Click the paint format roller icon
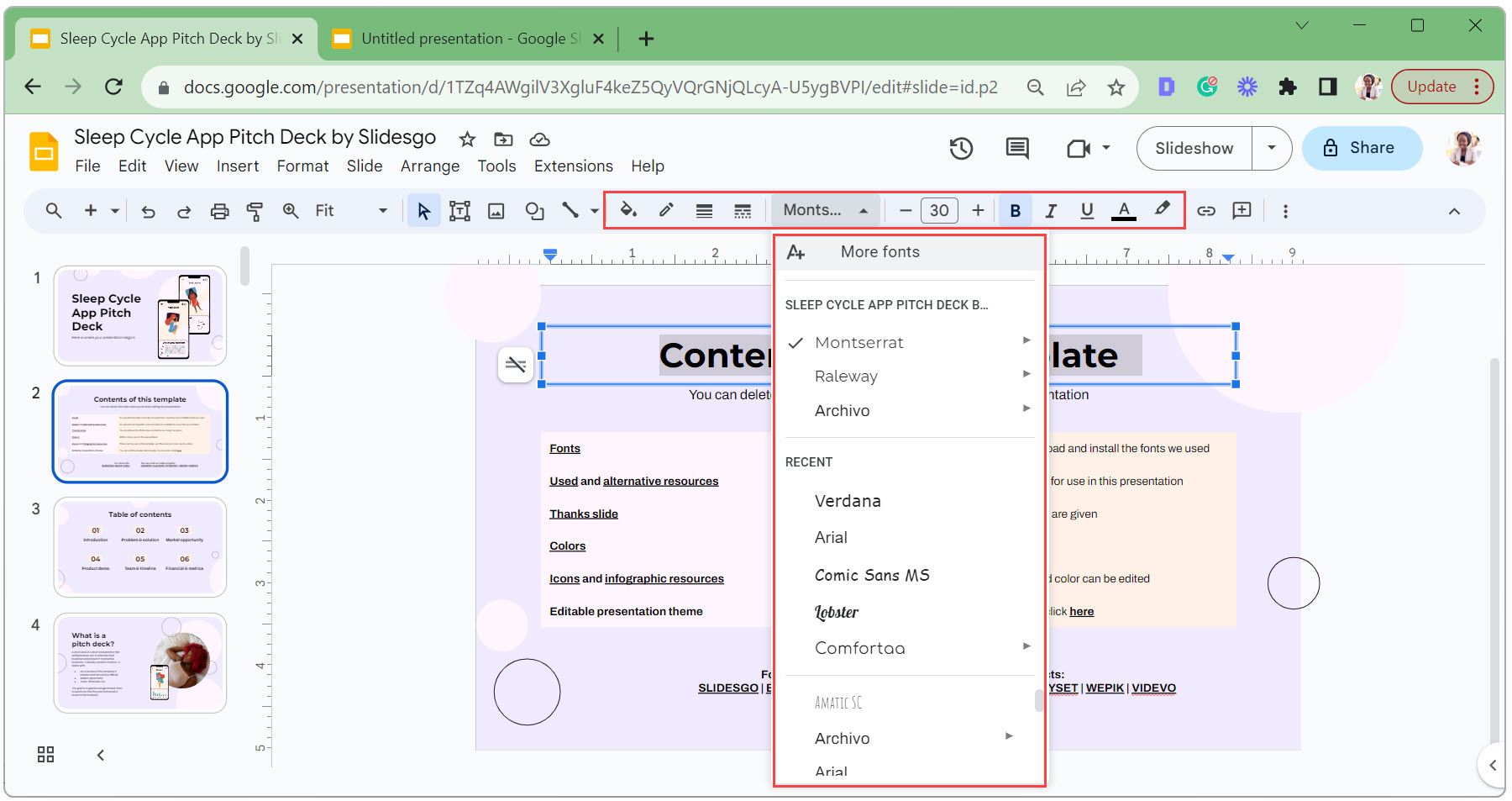The width and height of the screenshot is (1512, 801). pyautogui.click(x=255, y=211)
